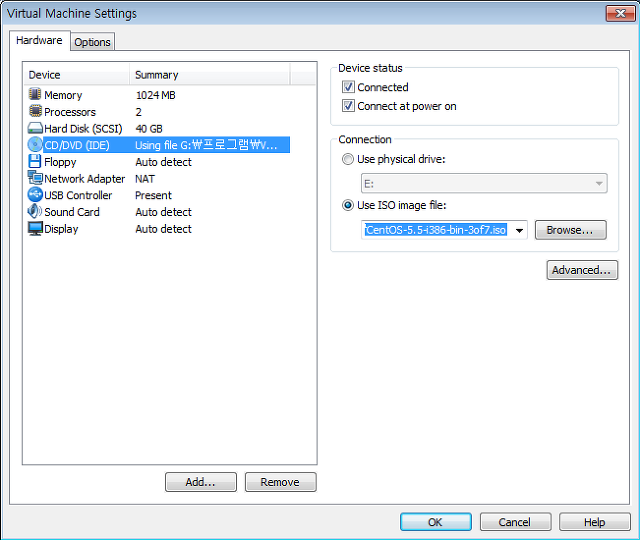Viewport: 640px width, 540px height.
Task: Confirm settings with the OK button
Action: click(436, 522)
